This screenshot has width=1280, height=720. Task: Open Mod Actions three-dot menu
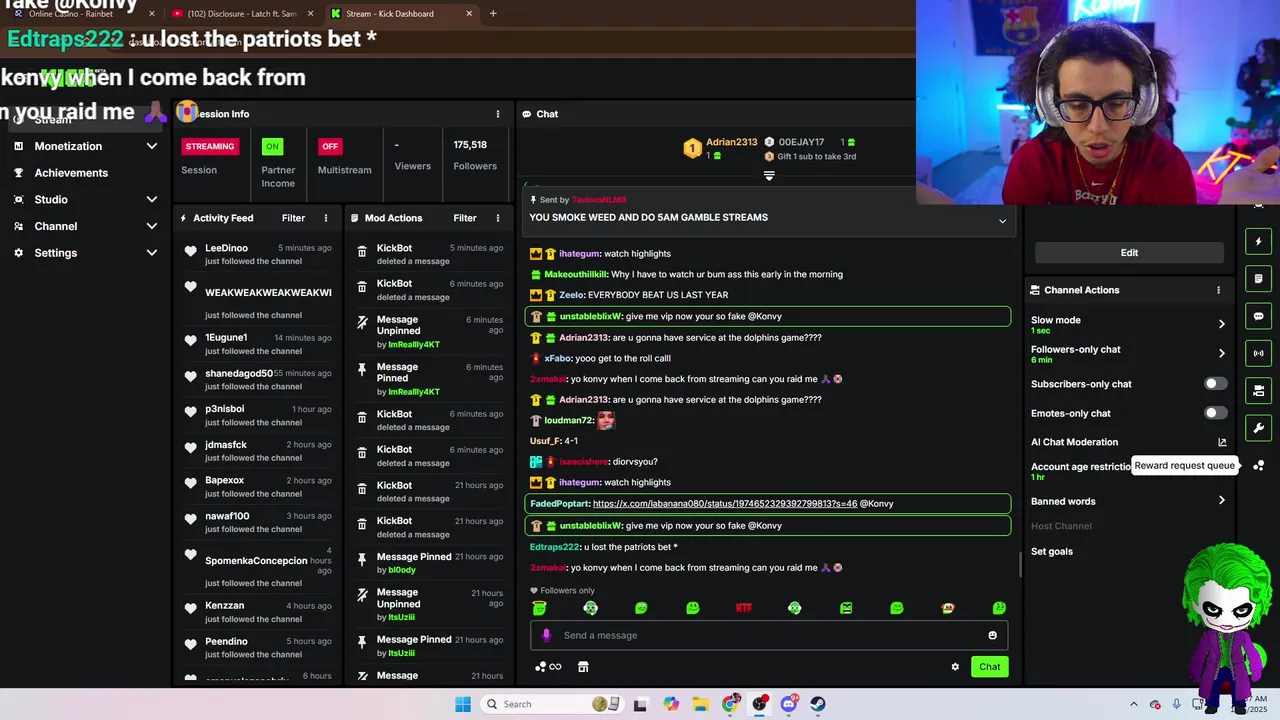(498, 218)
